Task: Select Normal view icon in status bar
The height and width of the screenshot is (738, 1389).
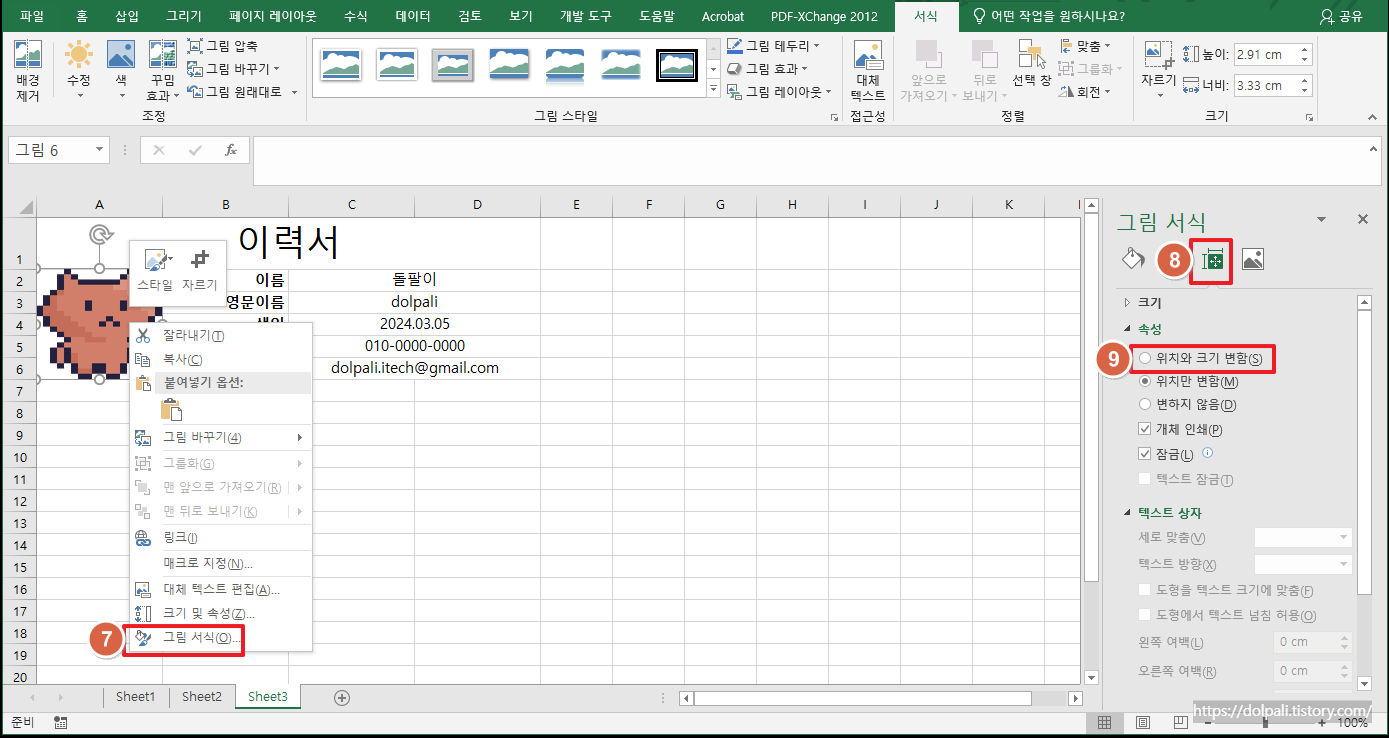Action: pos(1104,722)
